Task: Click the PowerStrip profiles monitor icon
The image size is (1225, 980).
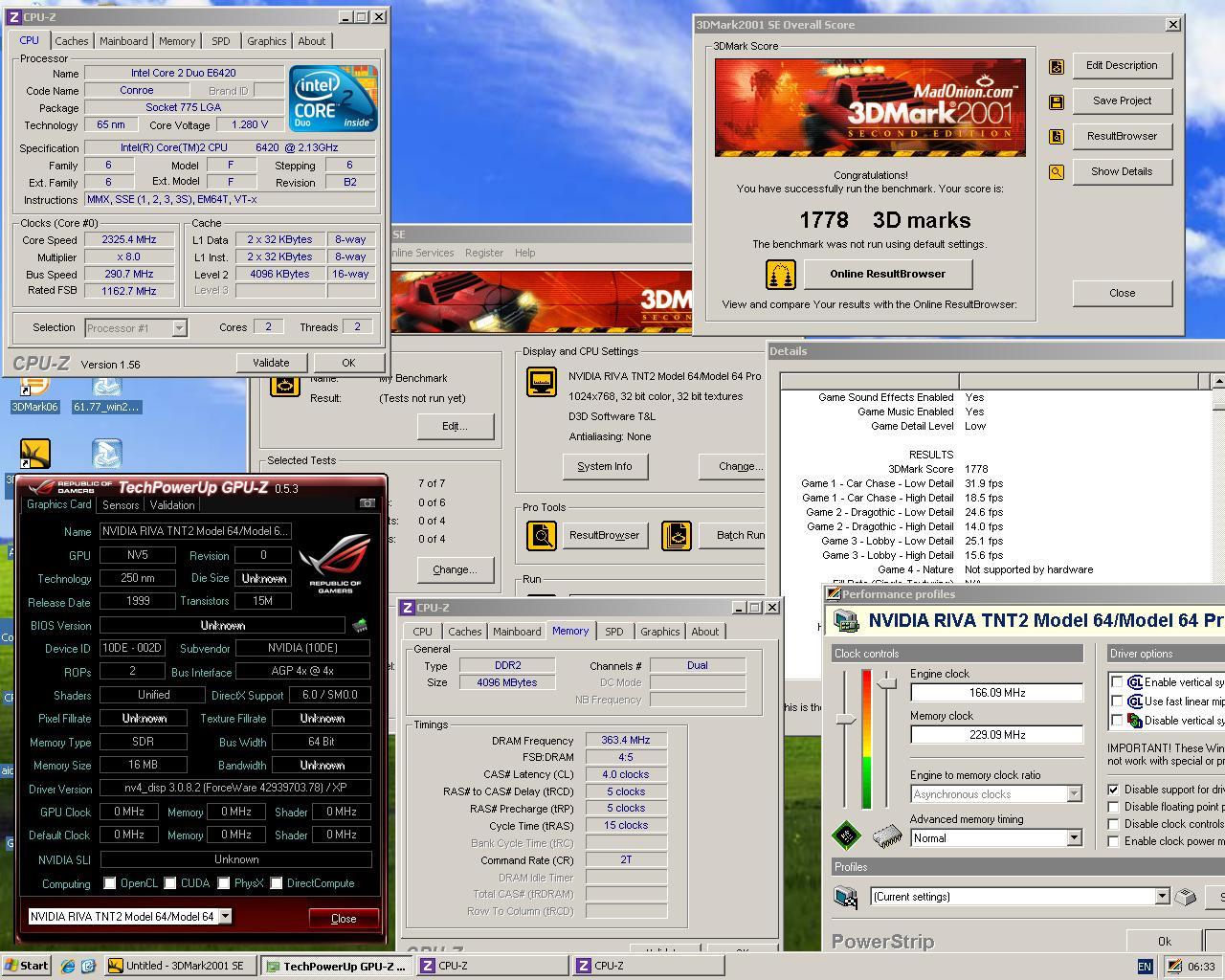Action: click(846, 897)
